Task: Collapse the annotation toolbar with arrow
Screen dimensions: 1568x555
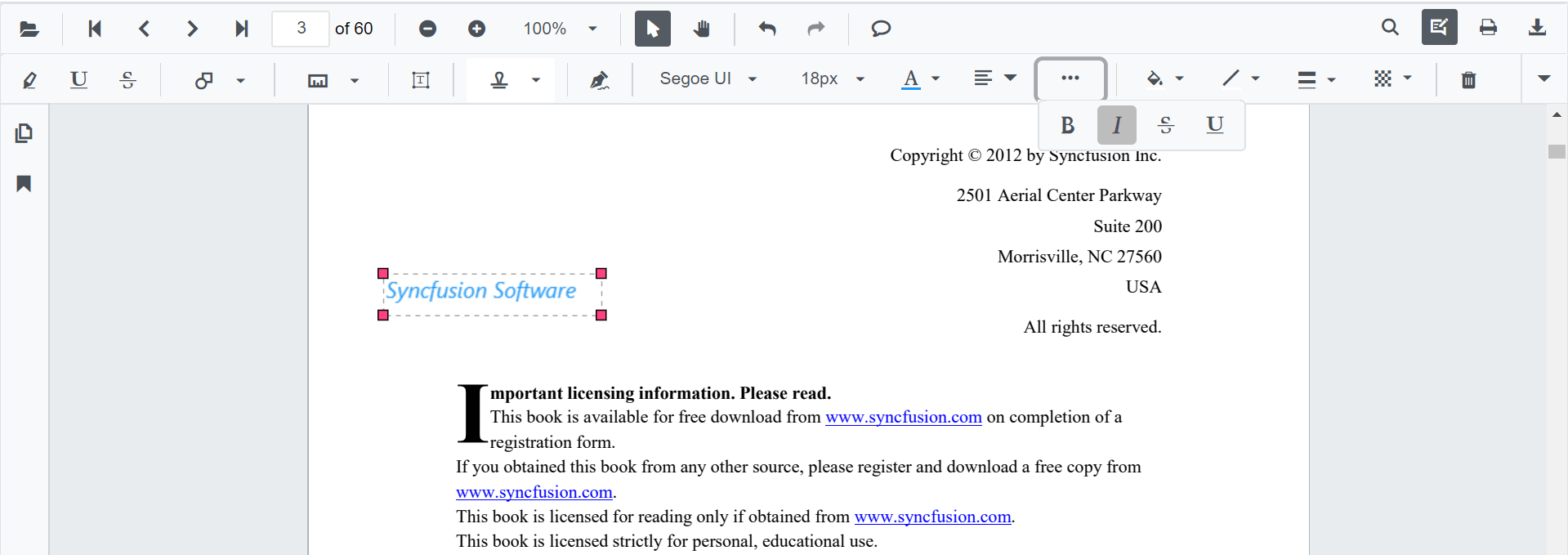Action: click(1543, 78)
